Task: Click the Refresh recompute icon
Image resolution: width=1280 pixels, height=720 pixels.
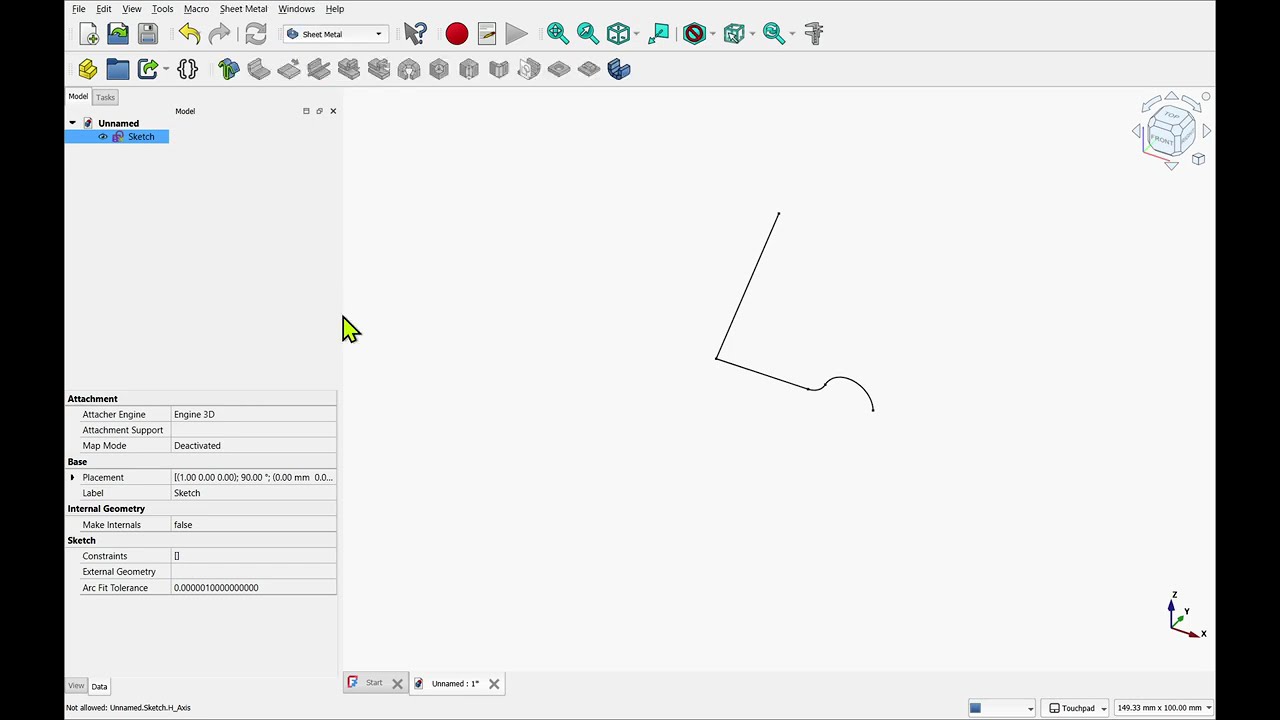Action: [256, 34]
